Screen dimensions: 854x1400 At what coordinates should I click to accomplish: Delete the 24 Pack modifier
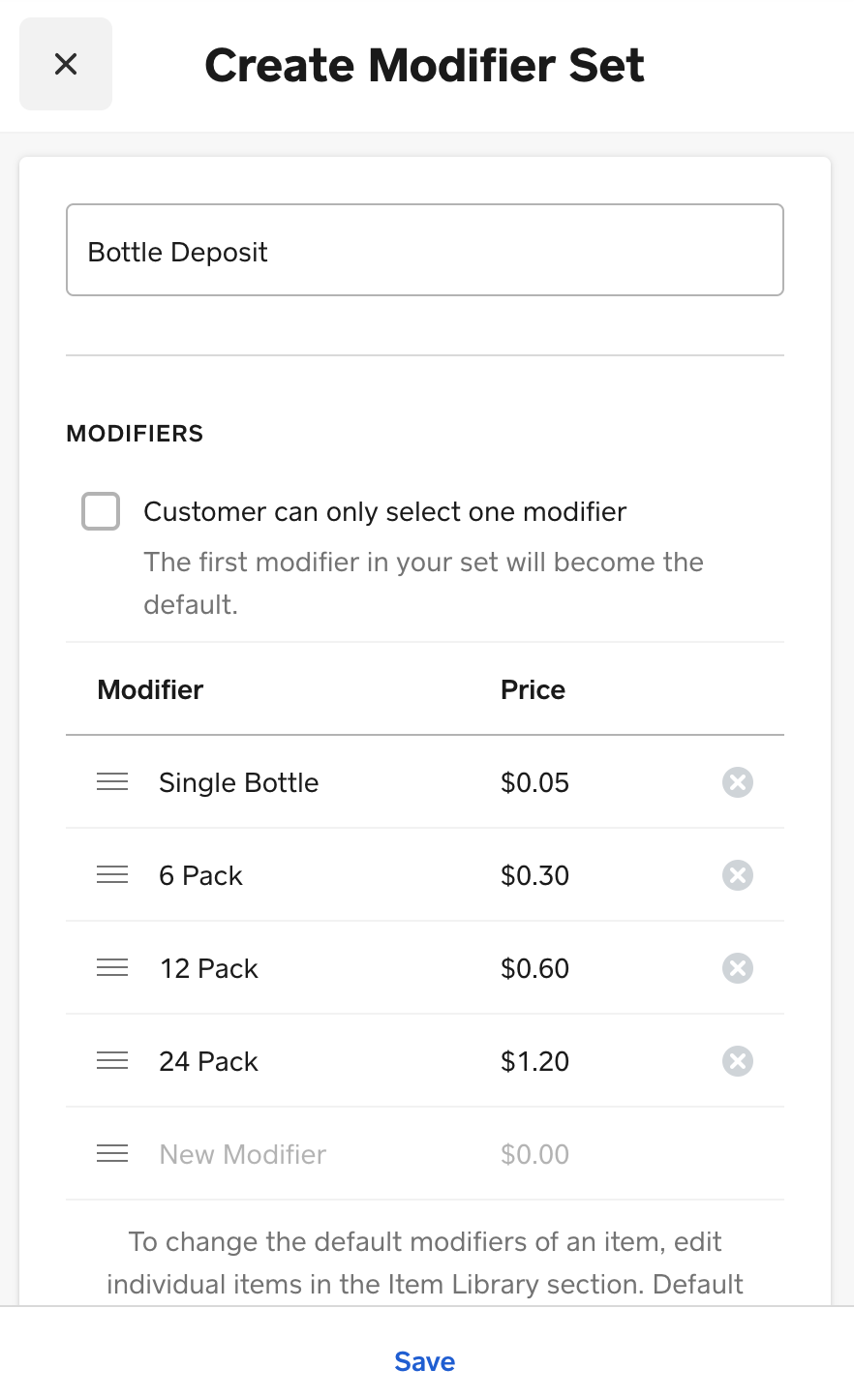tap(738, 1061)
